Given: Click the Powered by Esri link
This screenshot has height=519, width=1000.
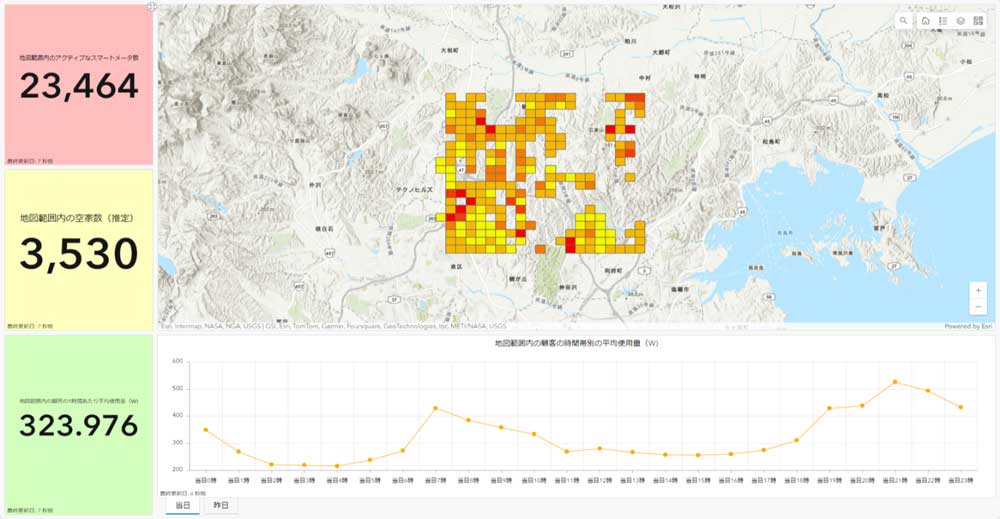Looking at the screenshot, I should pyautogui.click(x=968, y=326).
